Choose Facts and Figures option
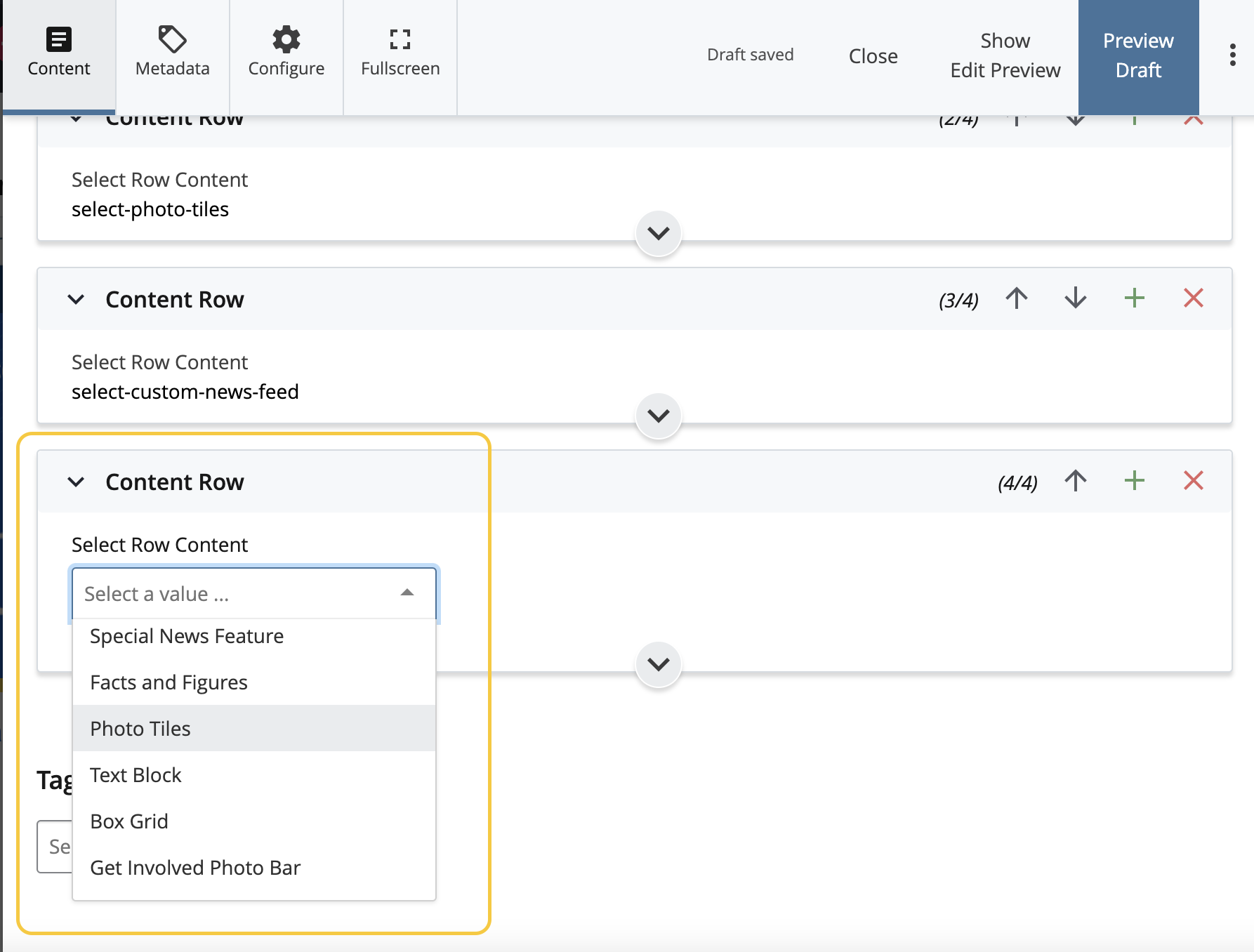 click(x=254, y=682)
